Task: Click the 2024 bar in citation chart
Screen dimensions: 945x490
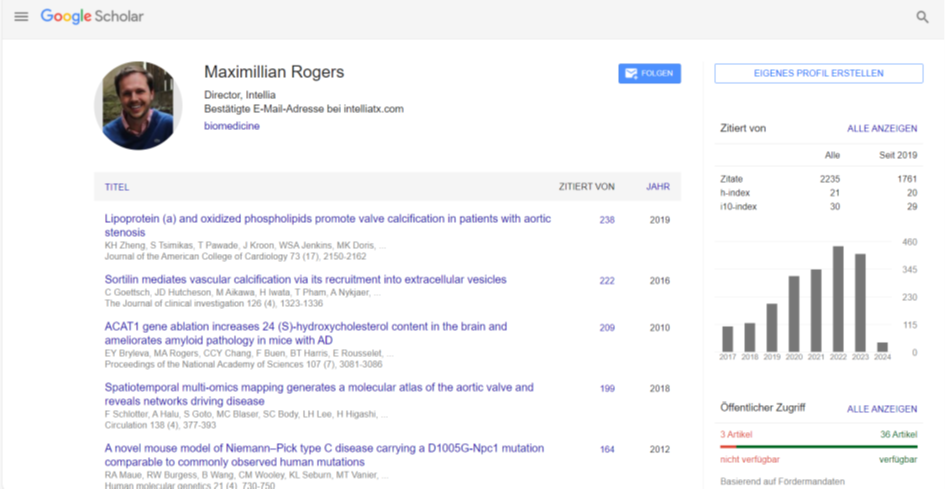Action: pyautogui.click(x=882, y=347)
